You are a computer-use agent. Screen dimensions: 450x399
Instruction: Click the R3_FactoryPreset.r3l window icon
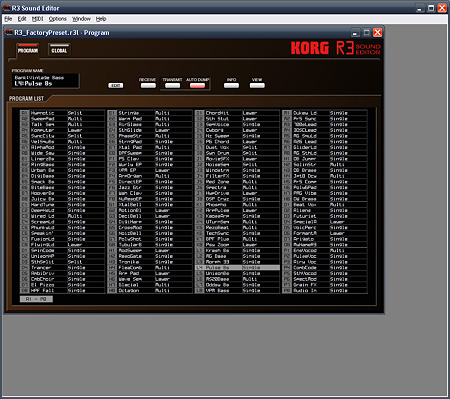[9, 32]
